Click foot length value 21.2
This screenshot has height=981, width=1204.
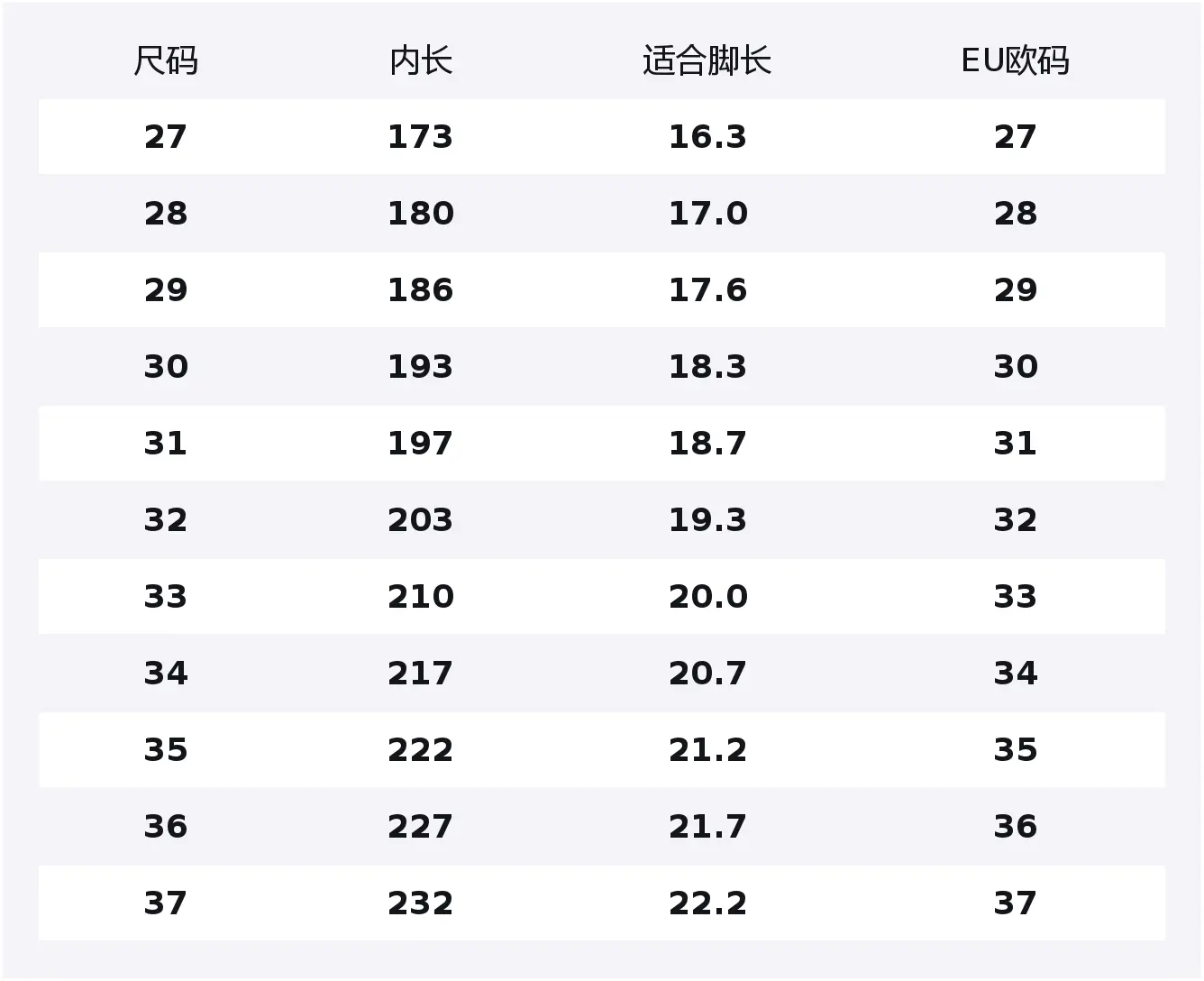pyautogui.click(x=707, y=750)
